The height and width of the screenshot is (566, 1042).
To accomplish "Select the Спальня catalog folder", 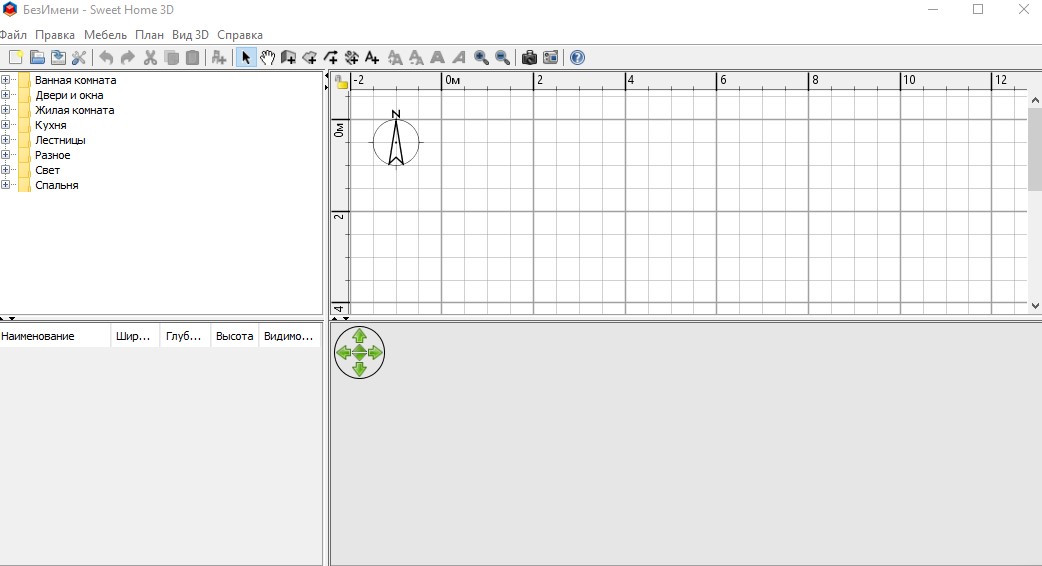I will tap(56, 185).
